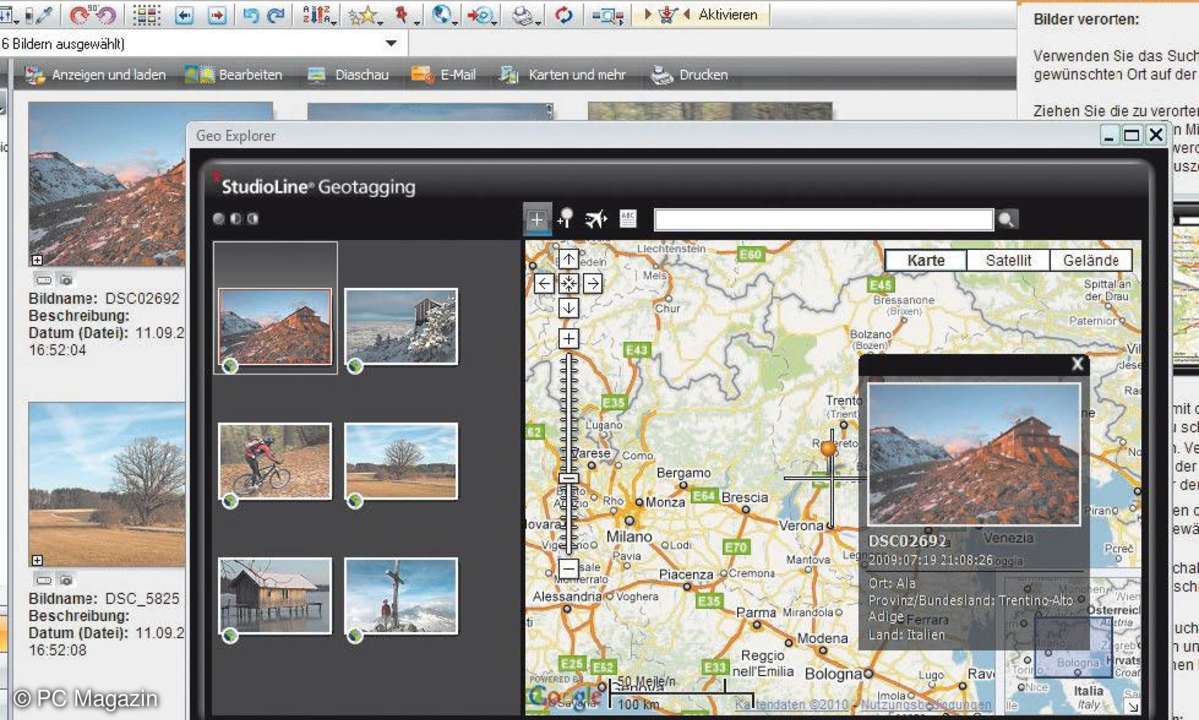Select the add pin marker tool
The image size is (1199, 720).
(x=566, y=219)
